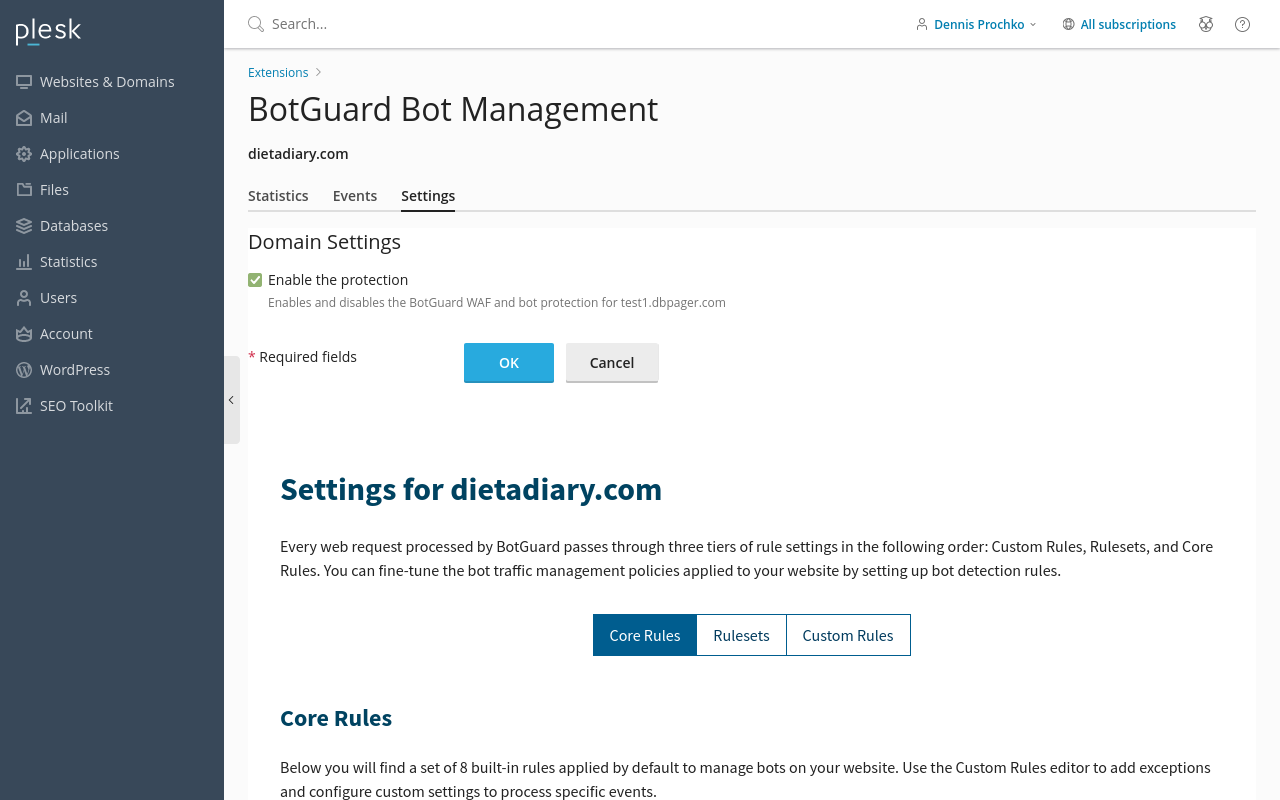Toggle the Enable the protection checkbox

click(255, 280)
